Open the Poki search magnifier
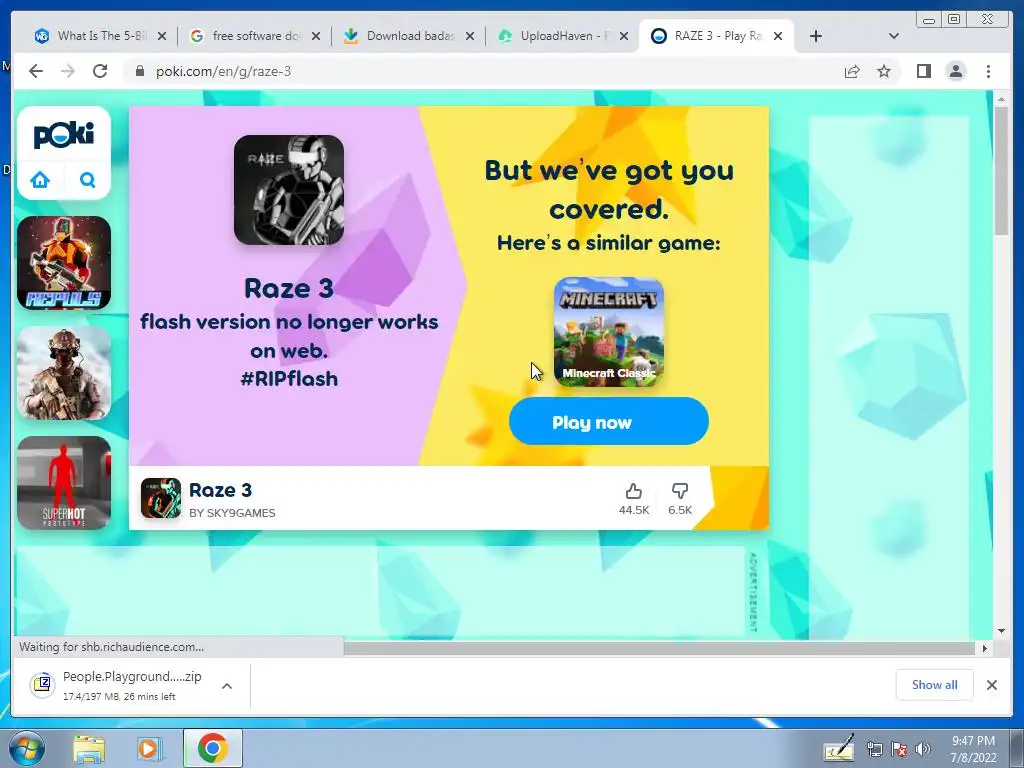Screen dimensions: 1024x768 [88, 180]
